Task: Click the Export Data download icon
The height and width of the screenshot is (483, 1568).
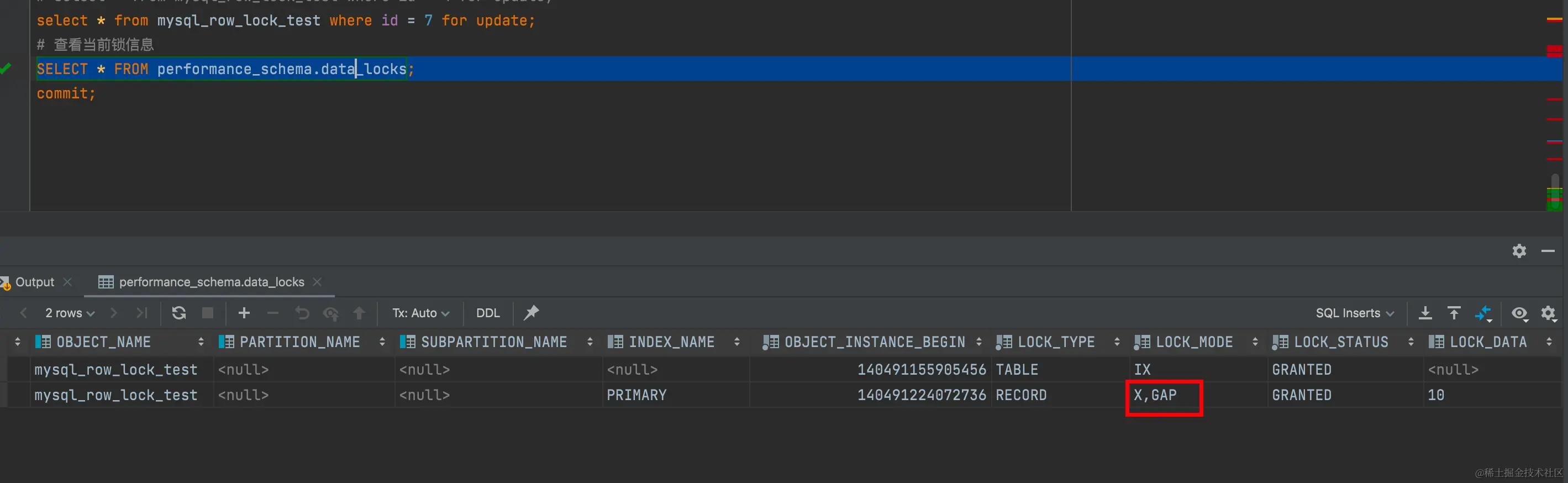Action: pos(1425,313)
